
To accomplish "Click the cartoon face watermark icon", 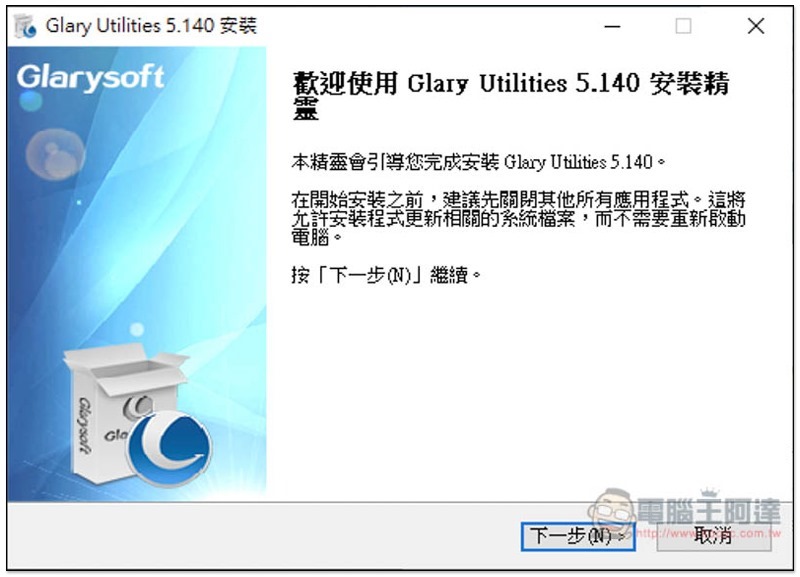I will point(611,511).
